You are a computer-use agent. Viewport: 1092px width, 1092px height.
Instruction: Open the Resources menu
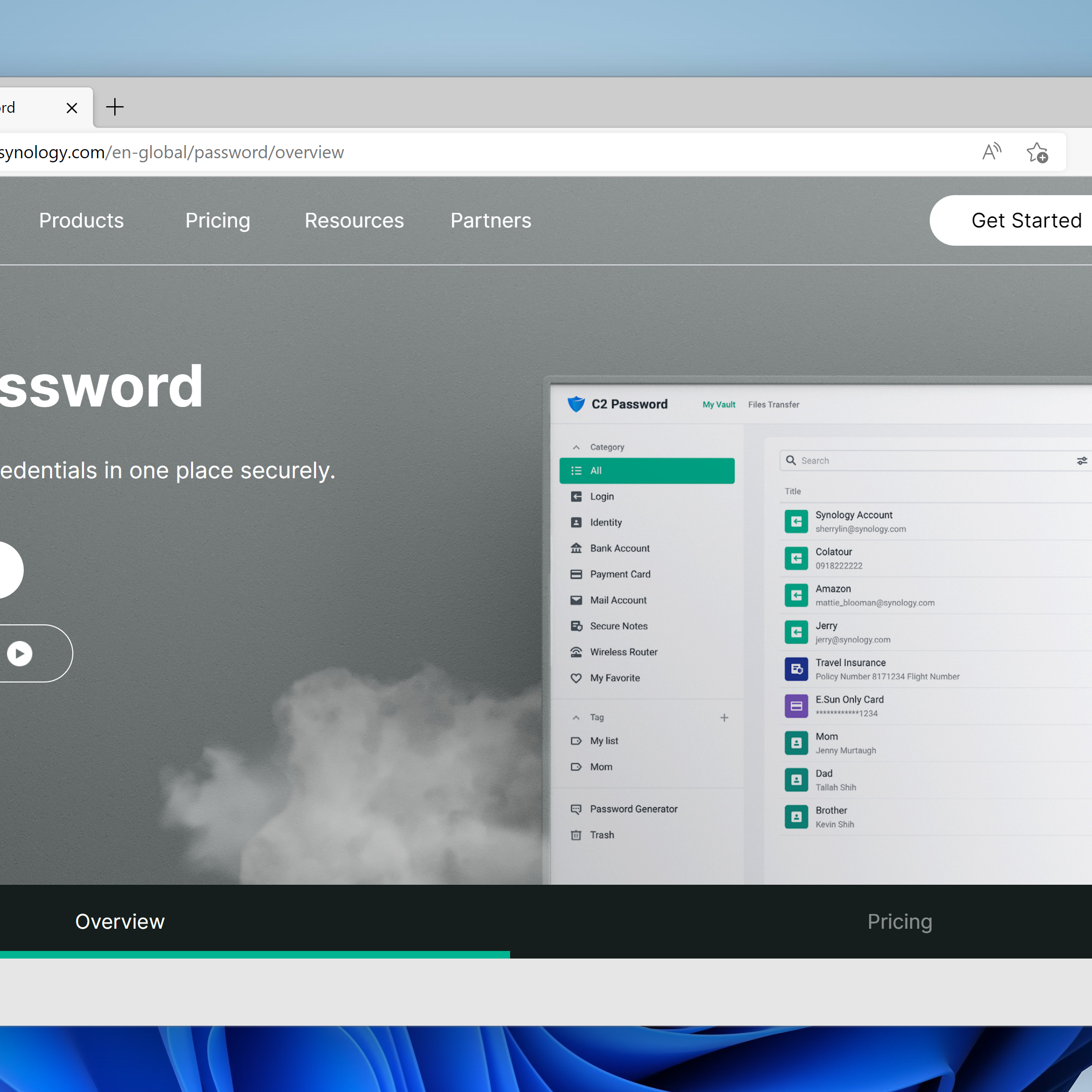point(354,220)
